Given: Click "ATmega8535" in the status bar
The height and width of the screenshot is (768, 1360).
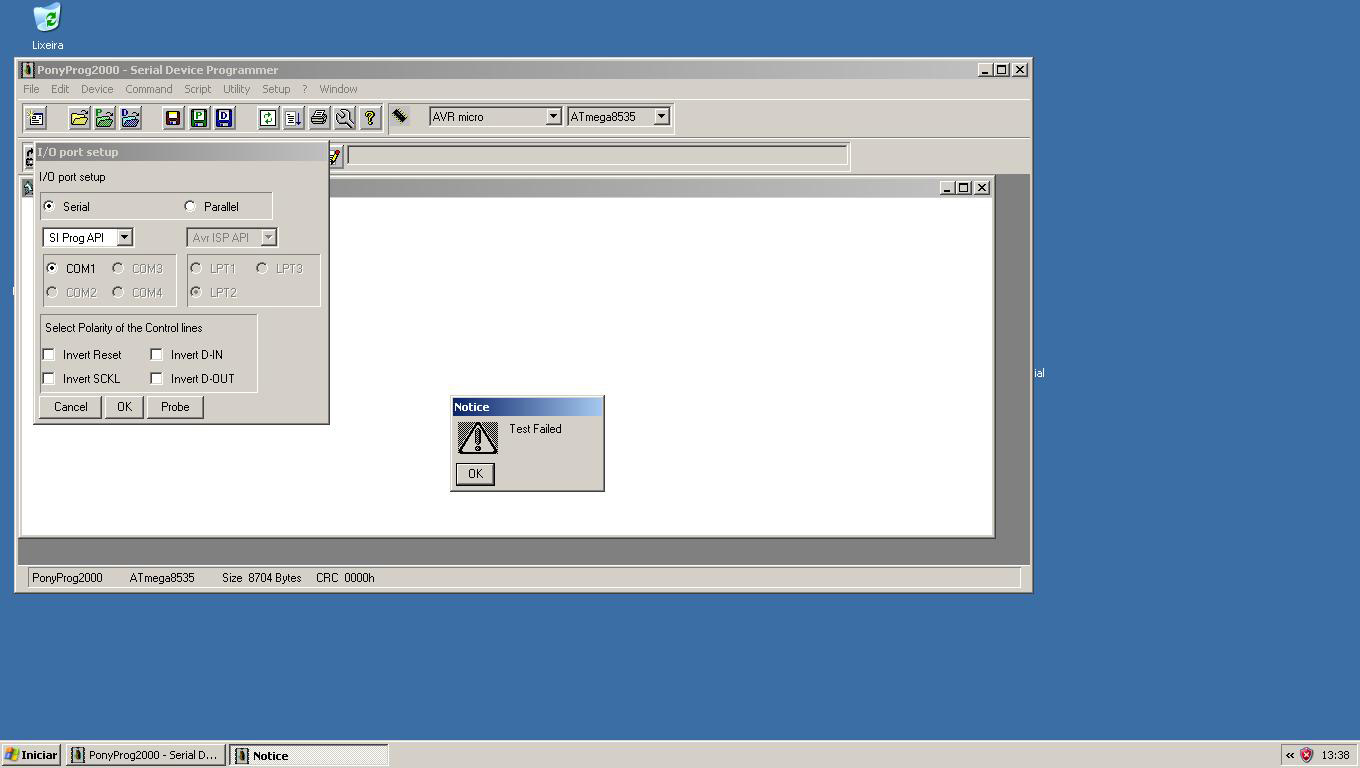Looking at the screenshot, I should (162, 578).
